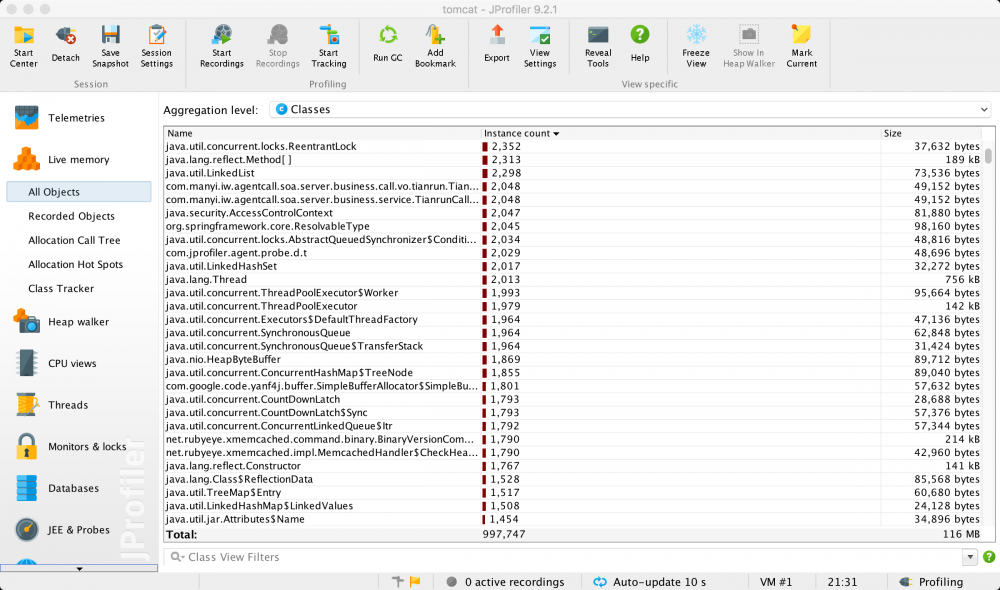Sort table by the Size column

[x=930, y=133]
